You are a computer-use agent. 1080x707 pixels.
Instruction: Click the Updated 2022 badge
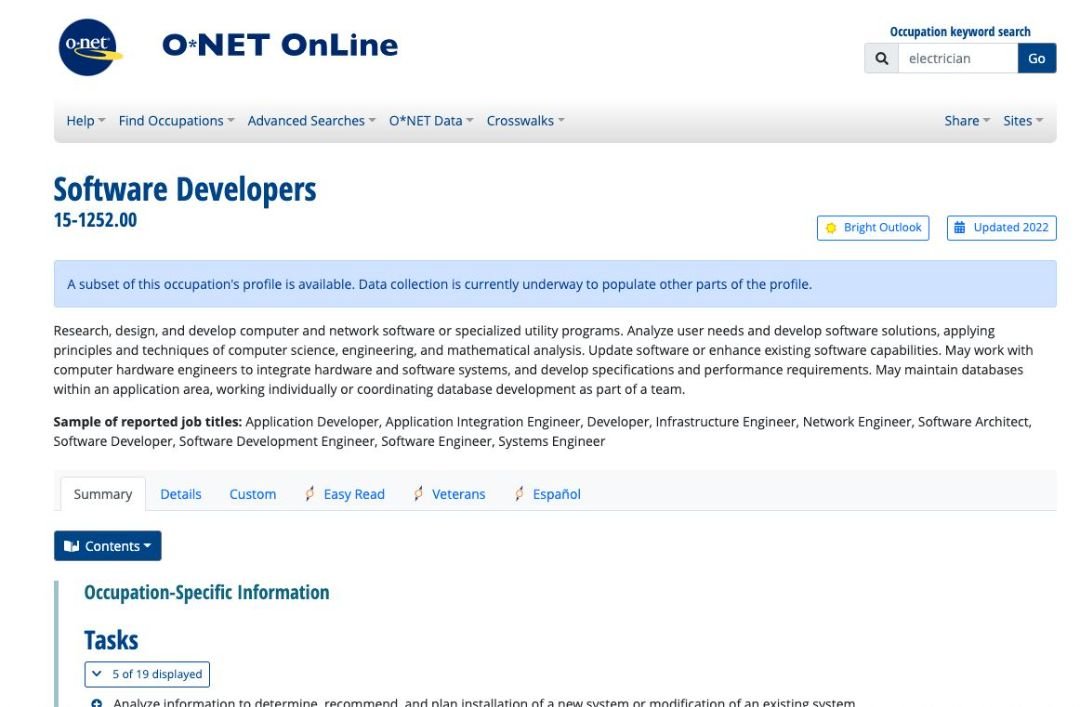(x=1001, y=228)
